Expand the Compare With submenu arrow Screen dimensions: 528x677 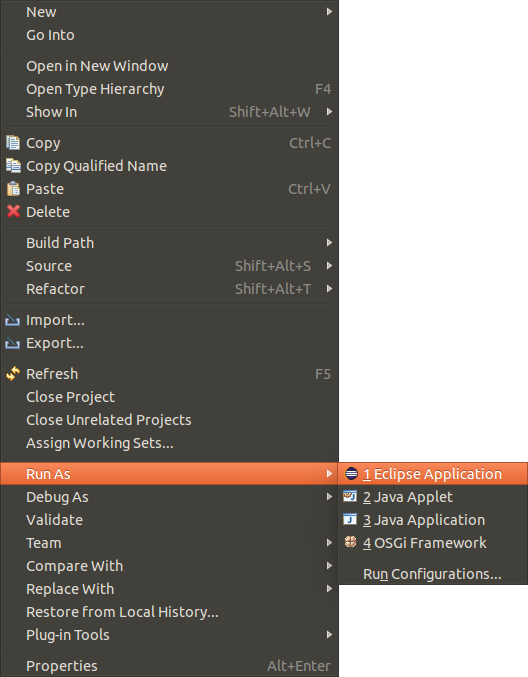[x=329, y=565]
